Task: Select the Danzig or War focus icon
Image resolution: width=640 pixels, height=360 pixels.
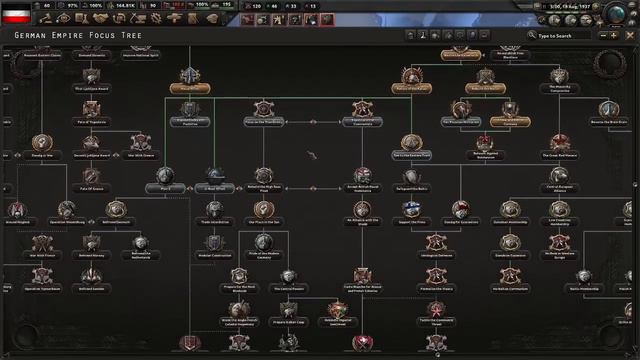Action: (42, 143)
